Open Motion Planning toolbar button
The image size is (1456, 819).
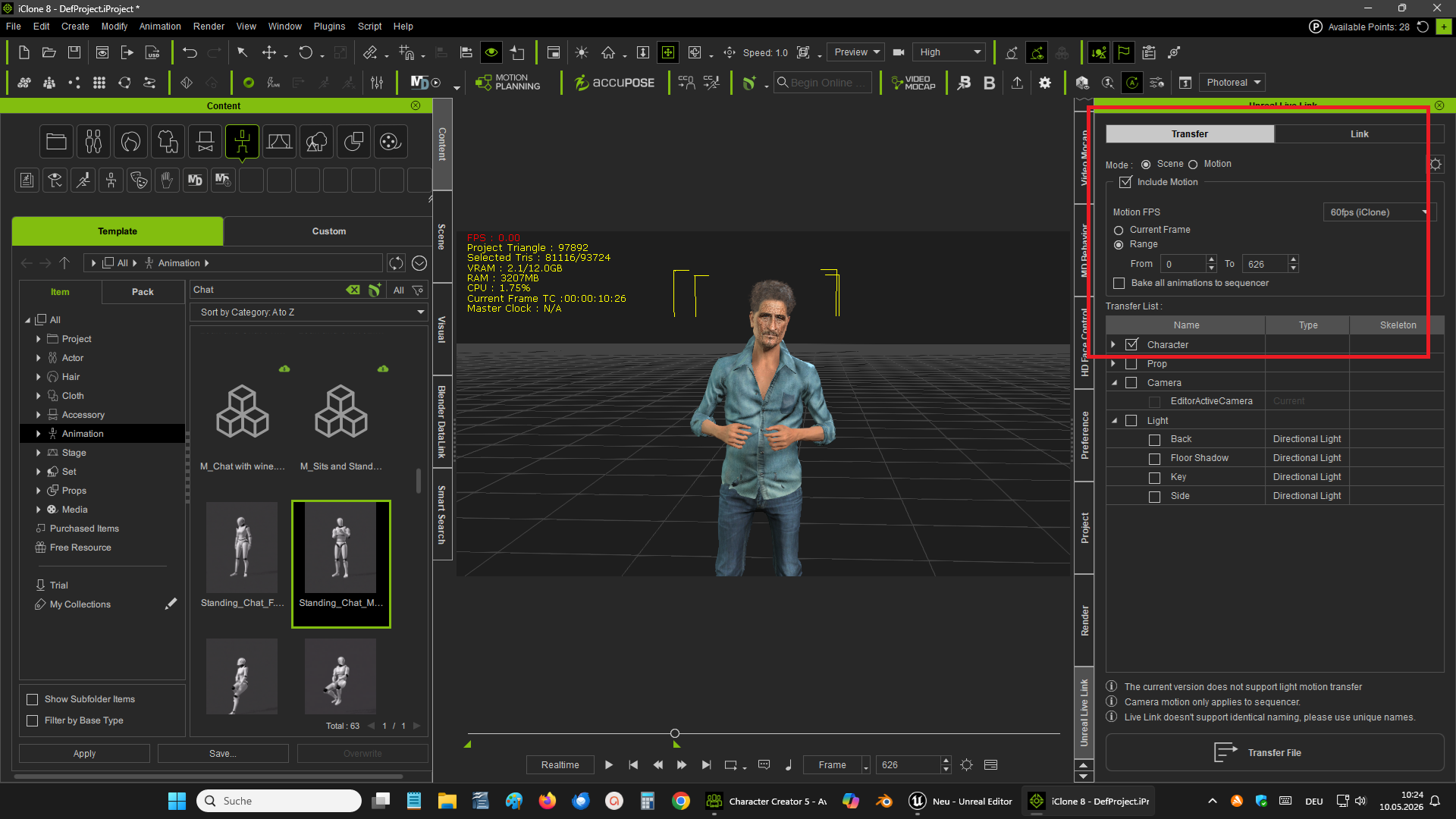507,83
